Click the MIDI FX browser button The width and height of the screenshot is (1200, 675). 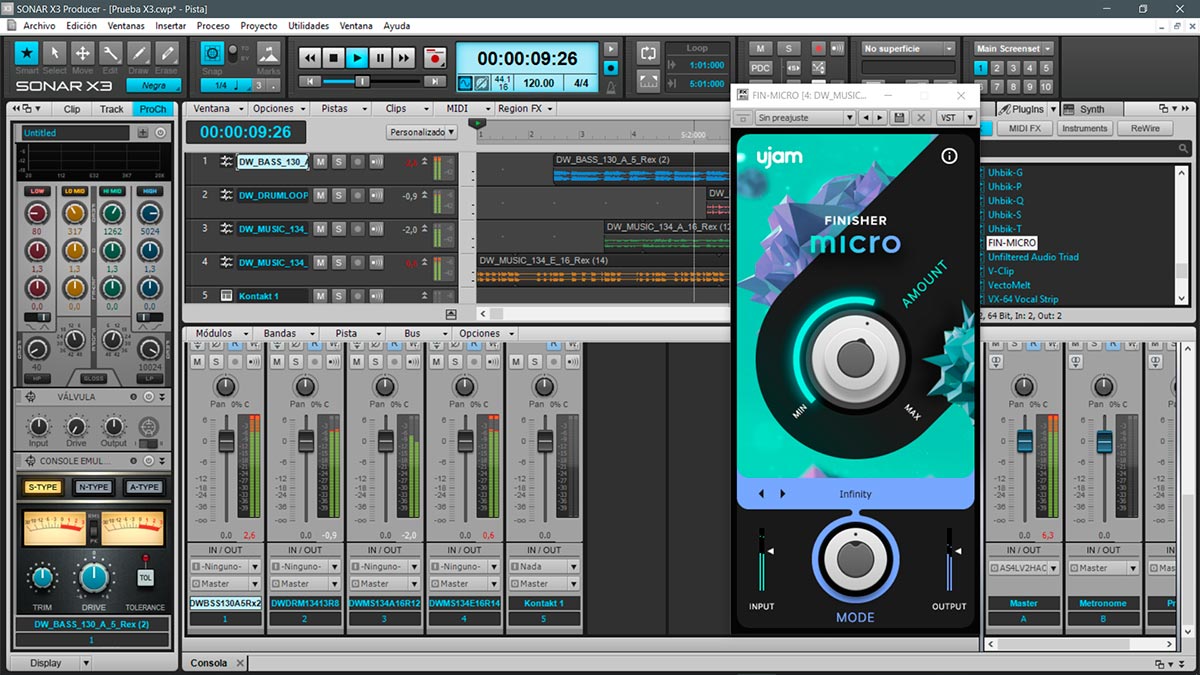[1025, 128]
